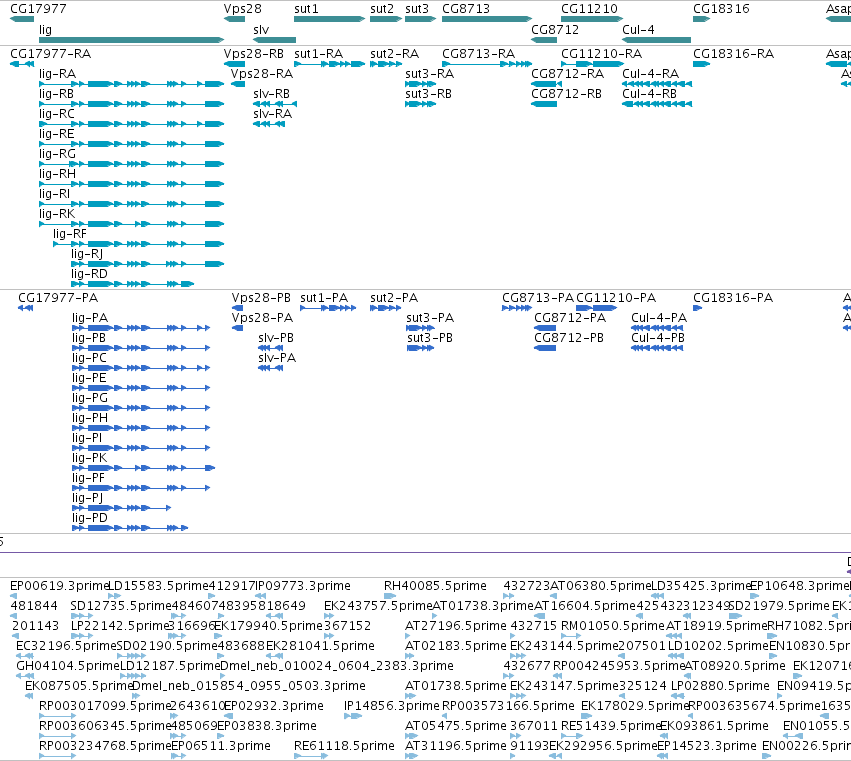Open the CG8713-PA protein label
Viewport: 851px width, 761px height.
tap(538, 298)
